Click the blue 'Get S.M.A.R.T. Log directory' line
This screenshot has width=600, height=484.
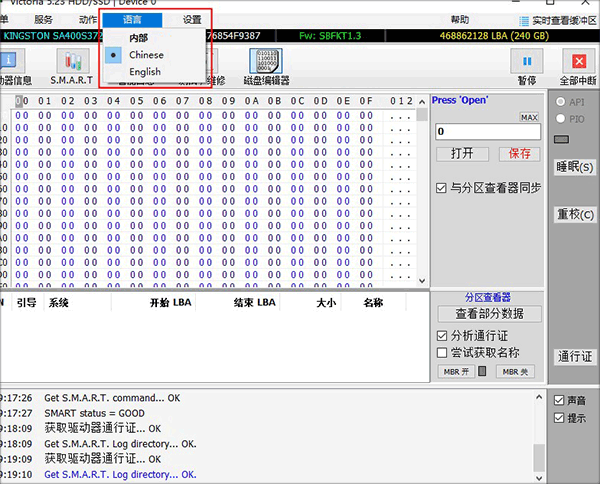click(x=120, y=474)
